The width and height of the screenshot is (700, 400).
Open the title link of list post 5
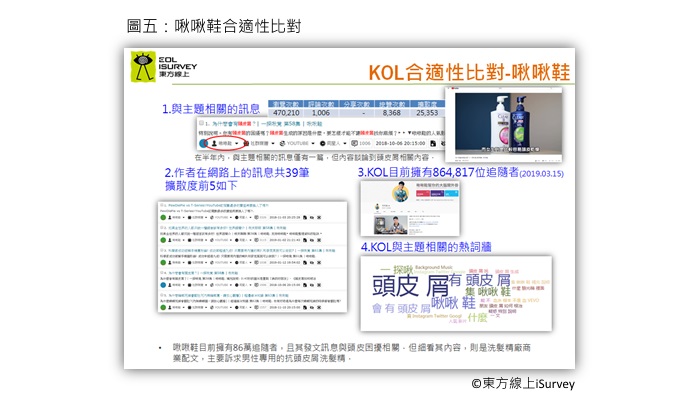(228, 295)
